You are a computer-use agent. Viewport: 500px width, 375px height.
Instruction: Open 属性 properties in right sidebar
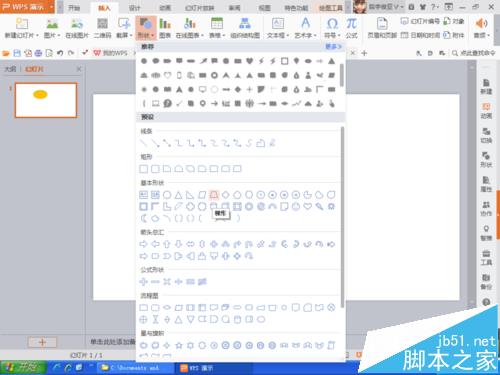[x=486, y=184]
